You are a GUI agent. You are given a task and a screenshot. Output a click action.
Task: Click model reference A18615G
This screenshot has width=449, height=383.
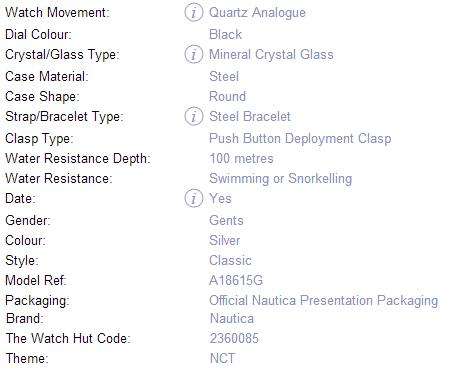(236, 280)
